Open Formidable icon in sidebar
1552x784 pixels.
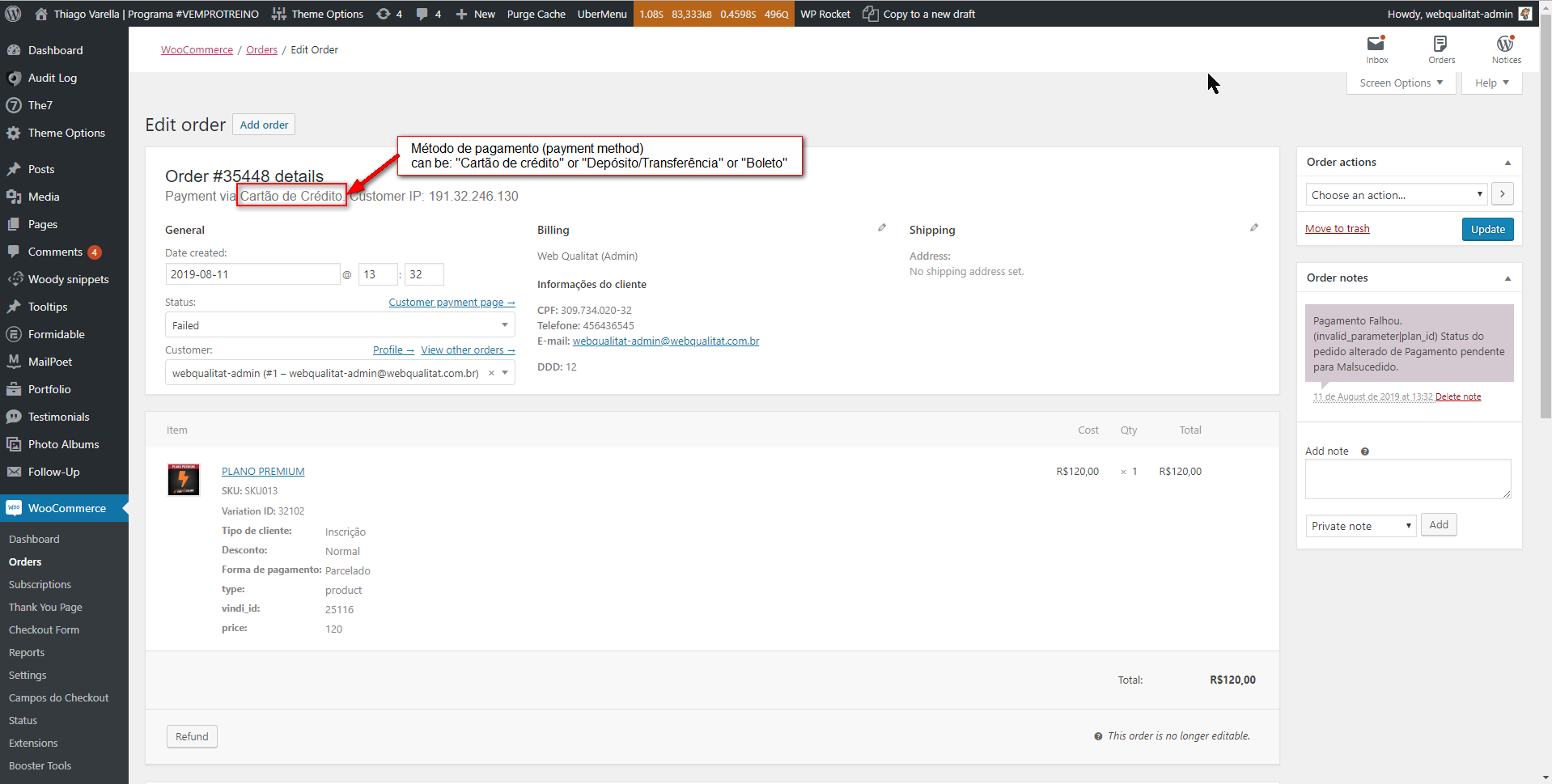coord(14,334)
